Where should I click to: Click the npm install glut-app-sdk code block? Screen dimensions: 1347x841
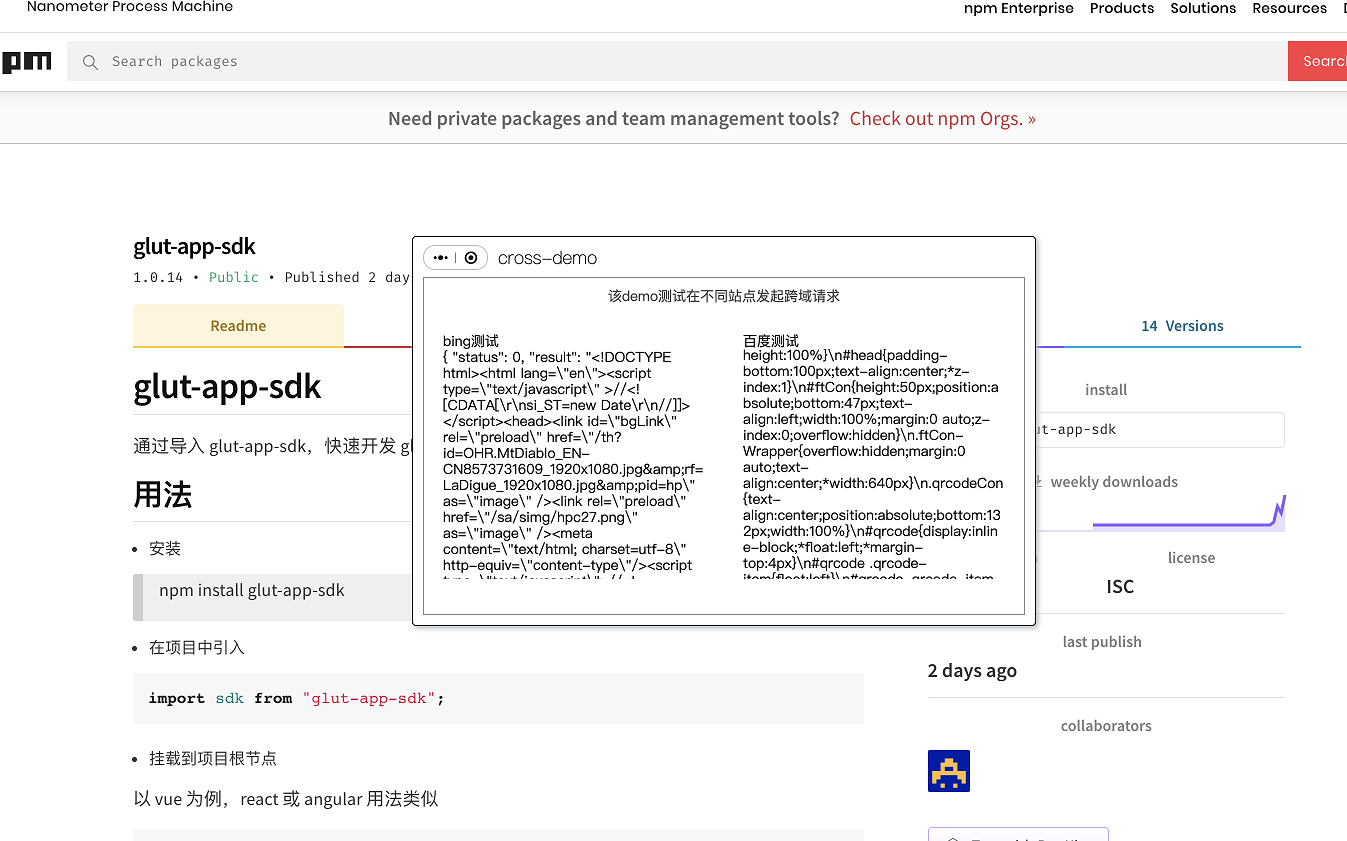tap(273, 597)
